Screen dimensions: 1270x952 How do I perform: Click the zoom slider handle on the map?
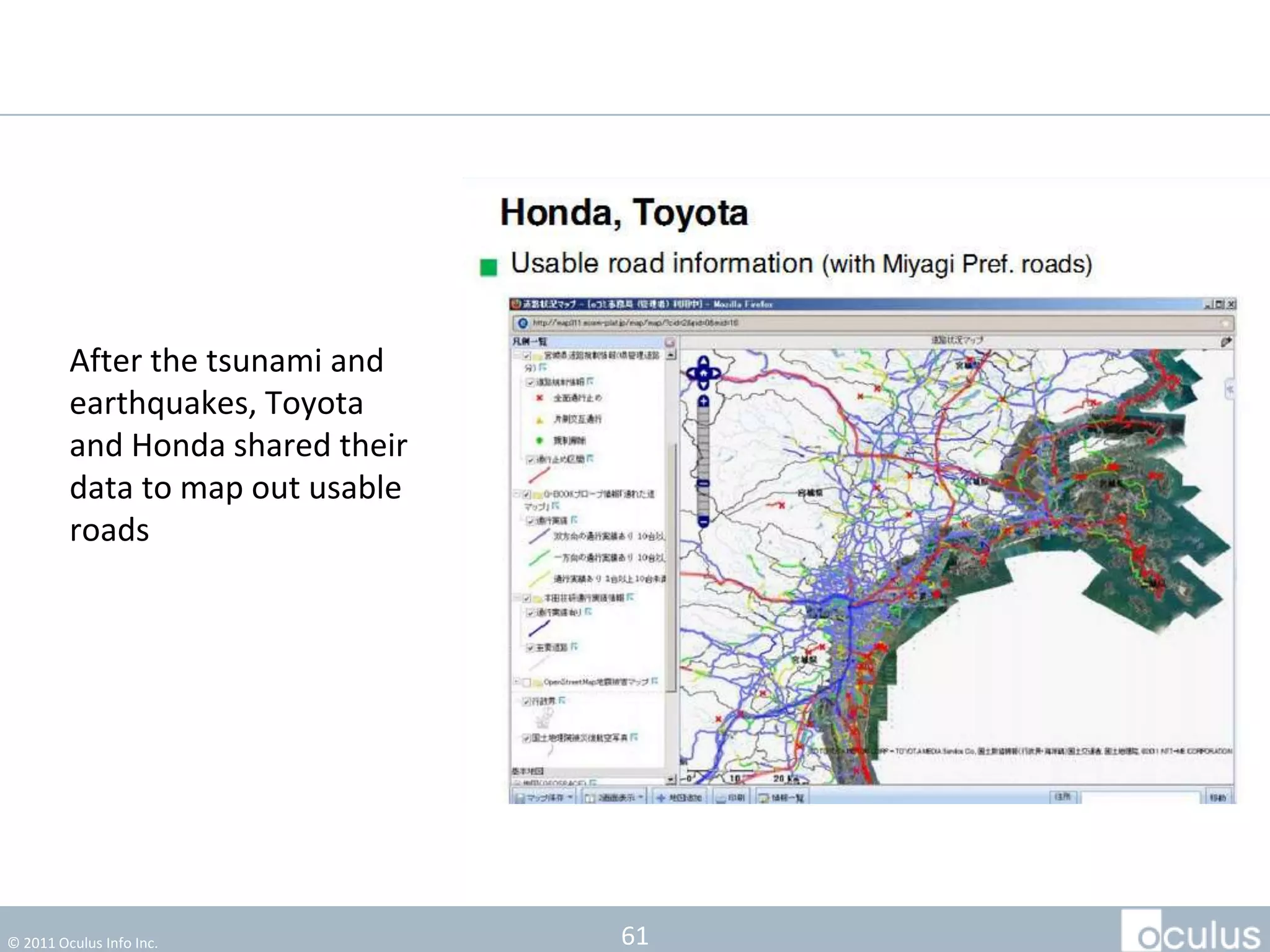(x=703, y=483)
